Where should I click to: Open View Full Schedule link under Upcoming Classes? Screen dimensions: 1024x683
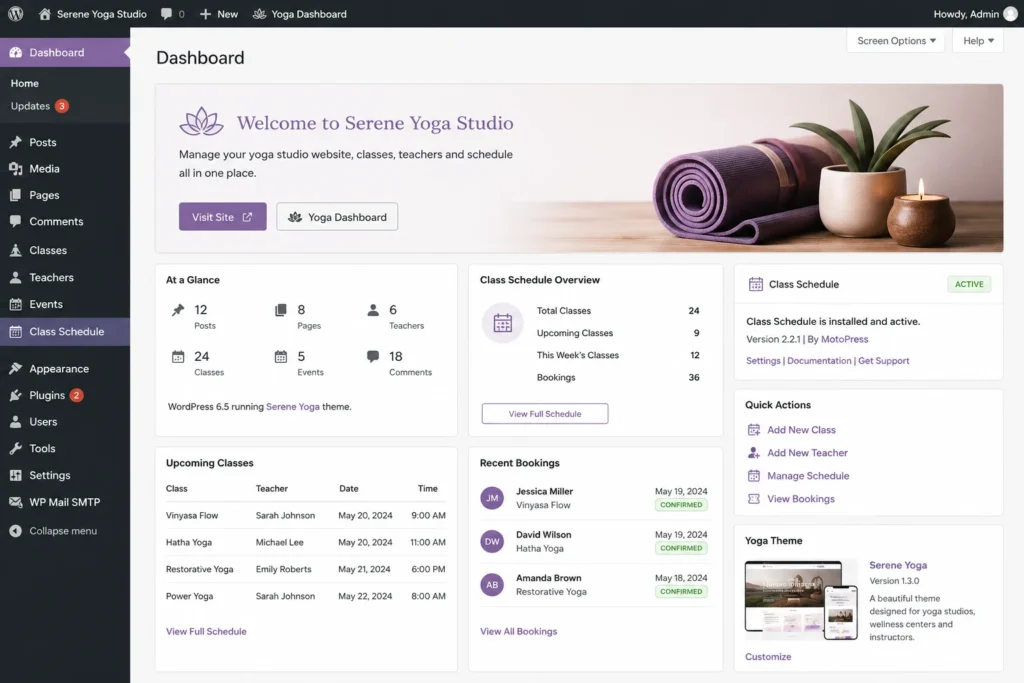[206, 631]
